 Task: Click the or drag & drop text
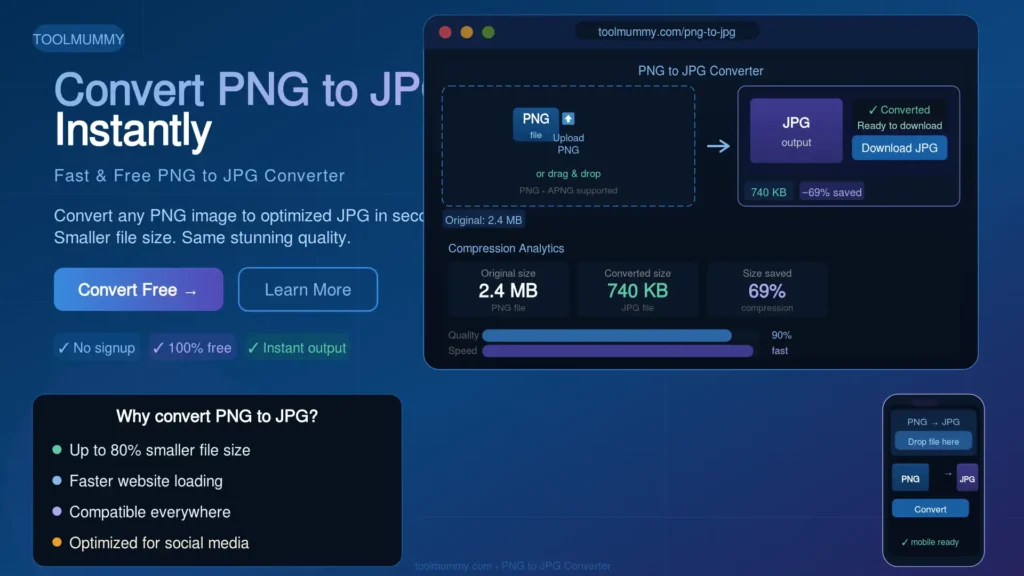click(x=568, y=174)
